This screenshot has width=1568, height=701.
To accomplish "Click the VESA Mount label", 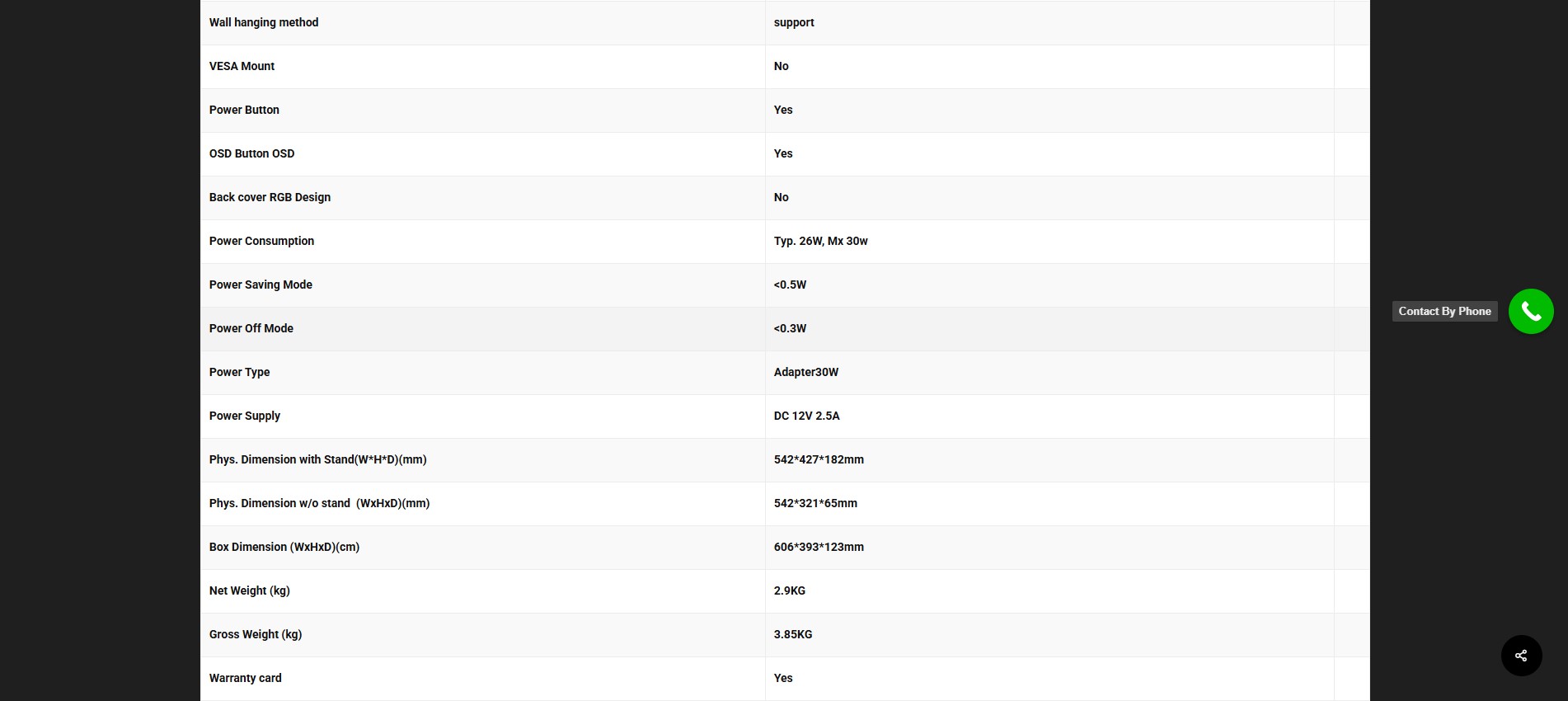I will point(242,66).
